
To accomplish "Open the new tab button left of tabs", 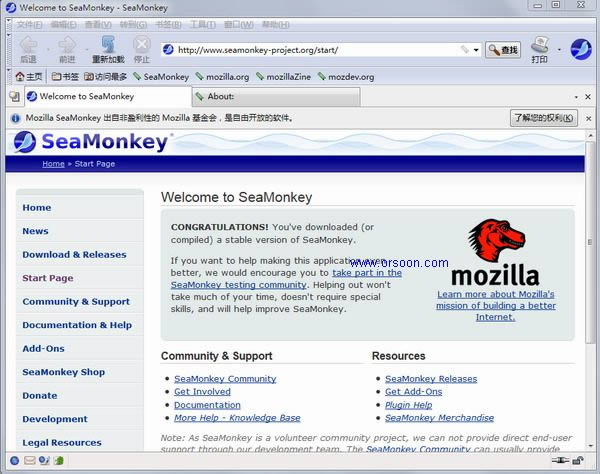I will click(14, 97).
